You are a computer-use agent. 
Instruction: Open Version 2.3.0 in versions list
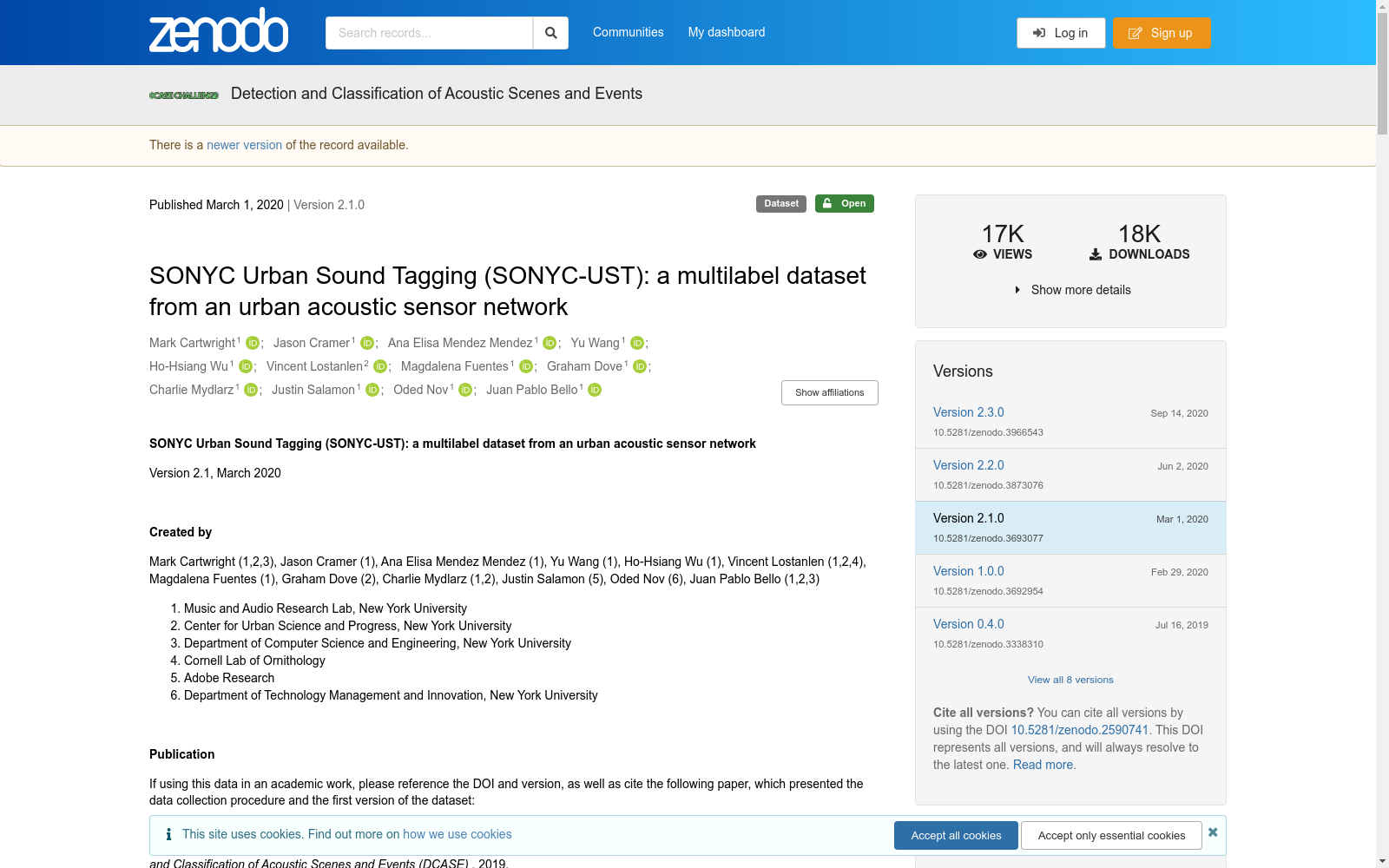[968, 412]
